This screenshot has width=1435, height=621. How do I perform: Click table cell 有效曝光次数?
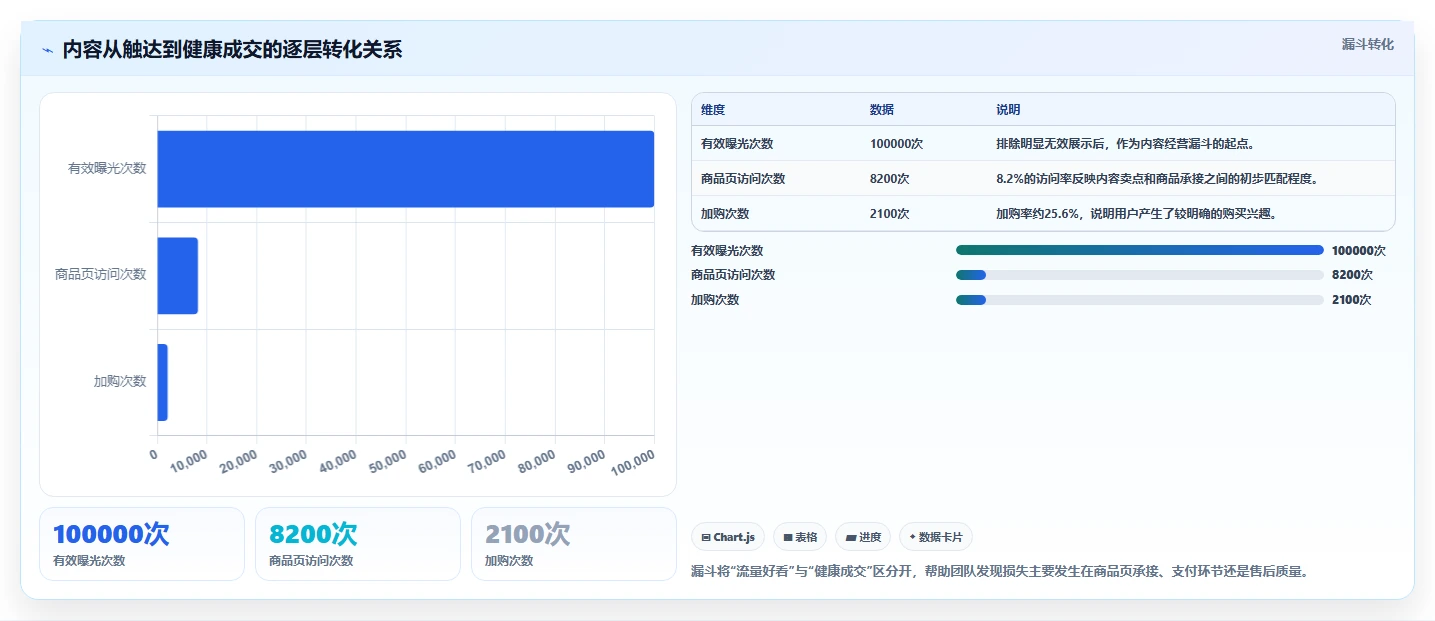click(737, 144)
